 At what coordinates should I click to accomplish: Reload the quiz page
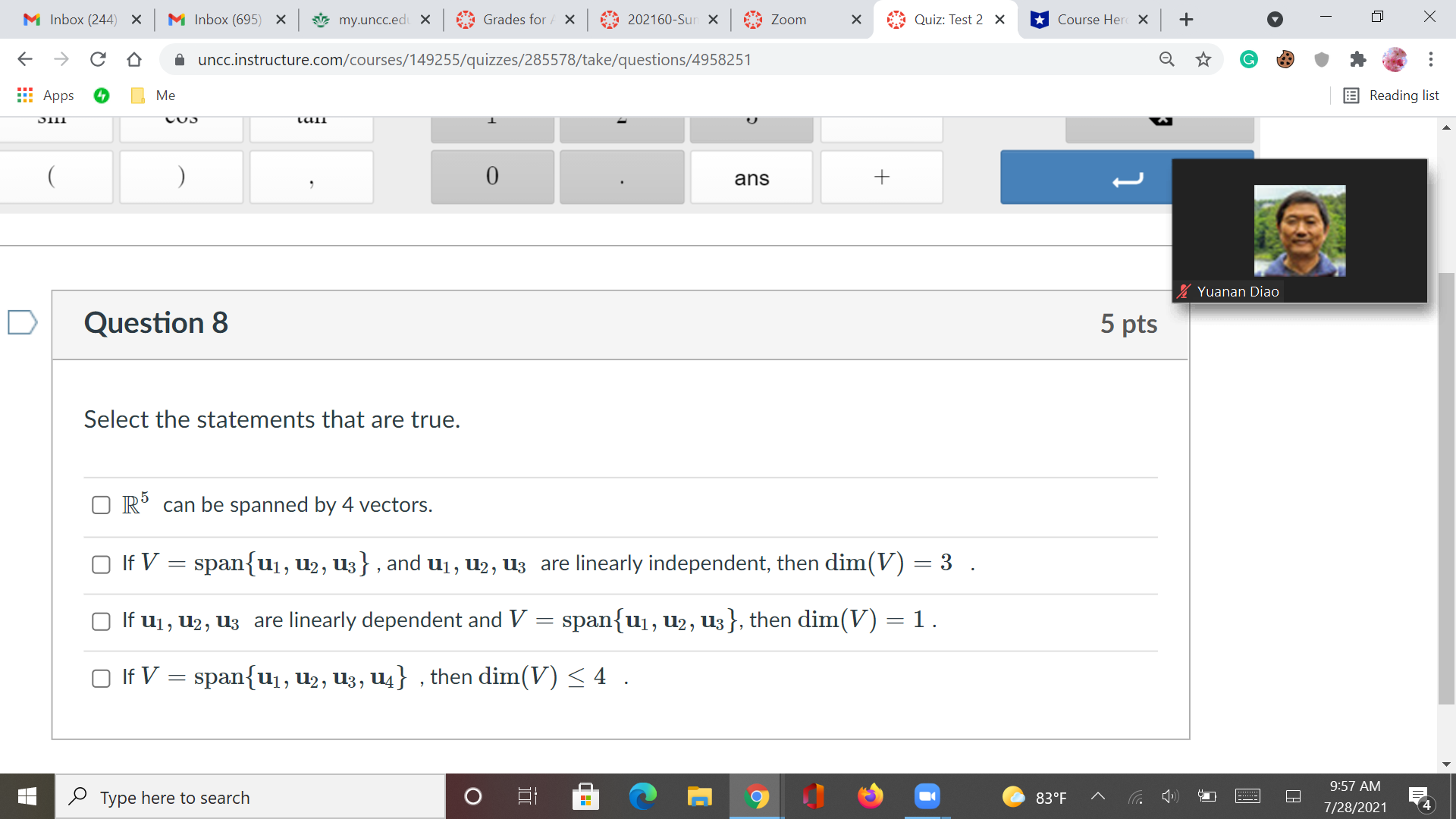[98, 59]
